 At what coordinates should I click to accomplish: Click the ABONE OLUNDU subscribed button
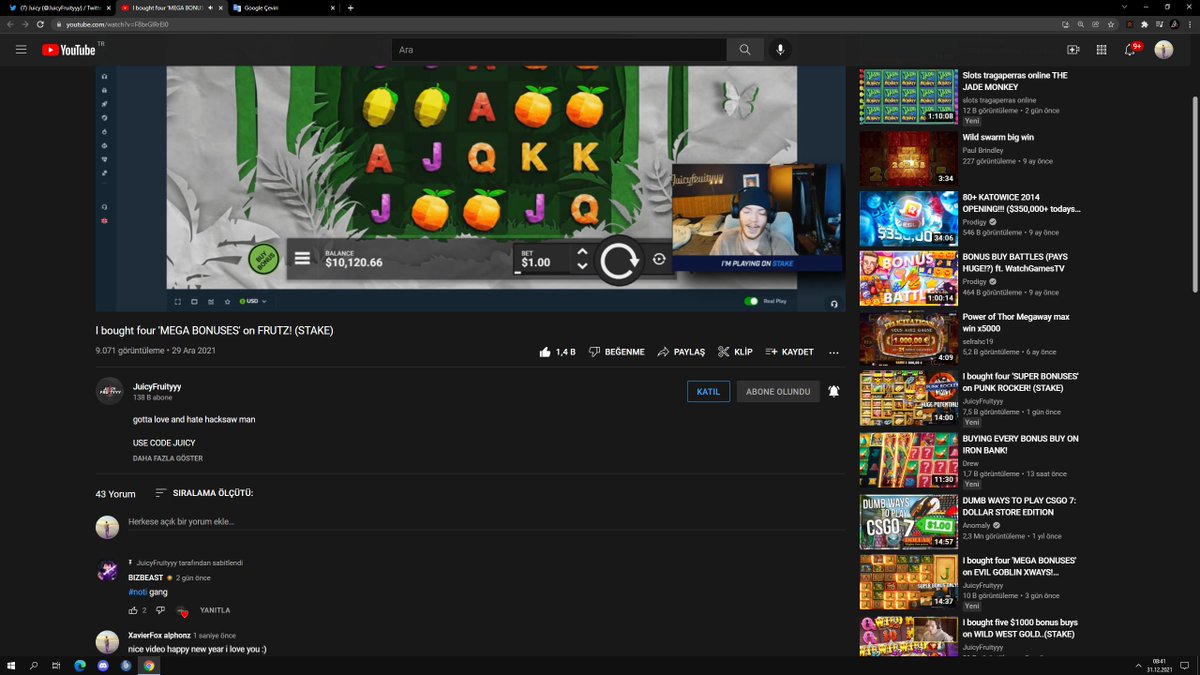[778, 392]
